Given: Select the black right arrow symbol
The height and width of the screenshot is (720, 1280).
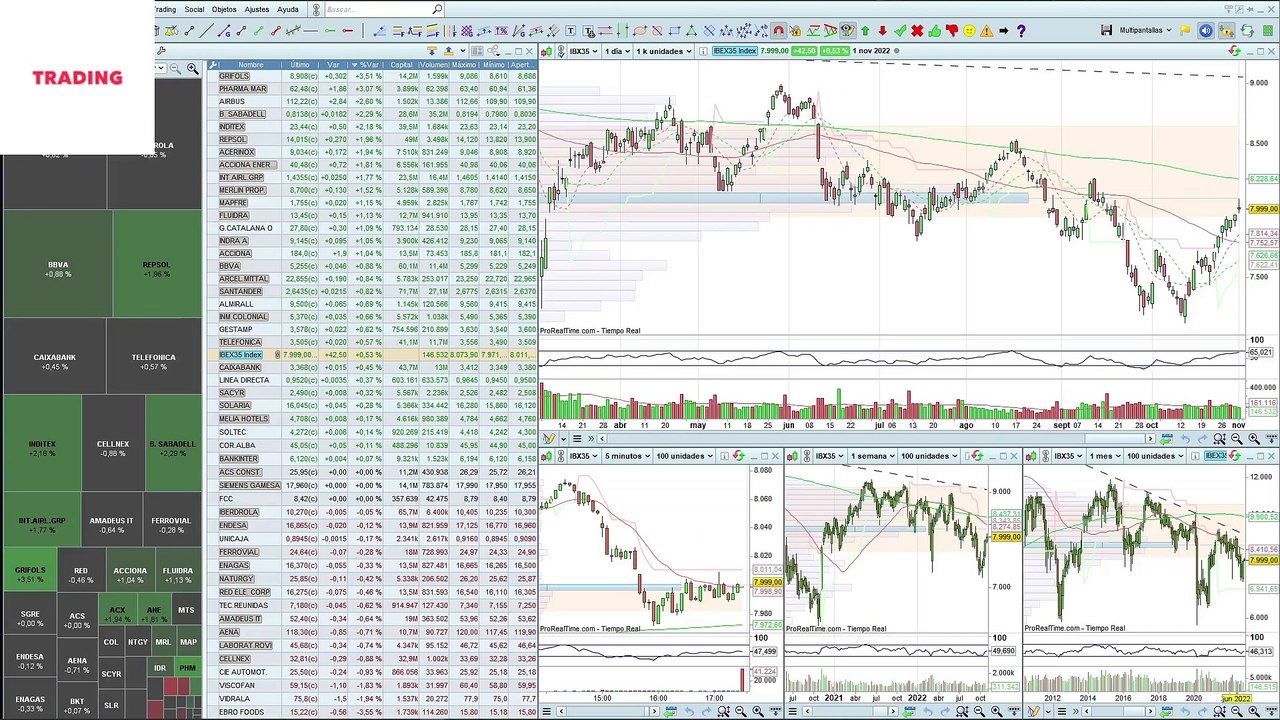Looking at the screenshot, I should (1004, 31).
